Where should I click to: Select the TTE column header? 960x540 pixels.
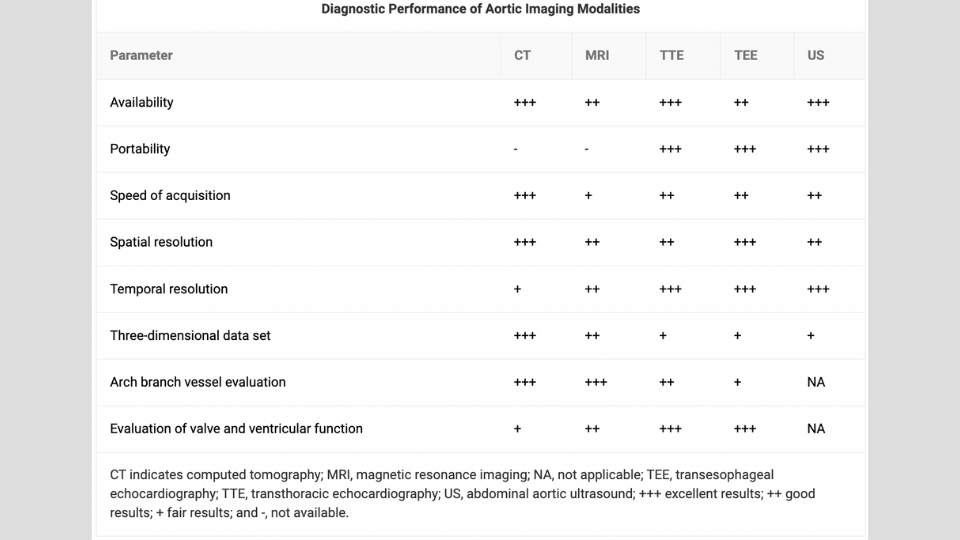click(672, 56)
